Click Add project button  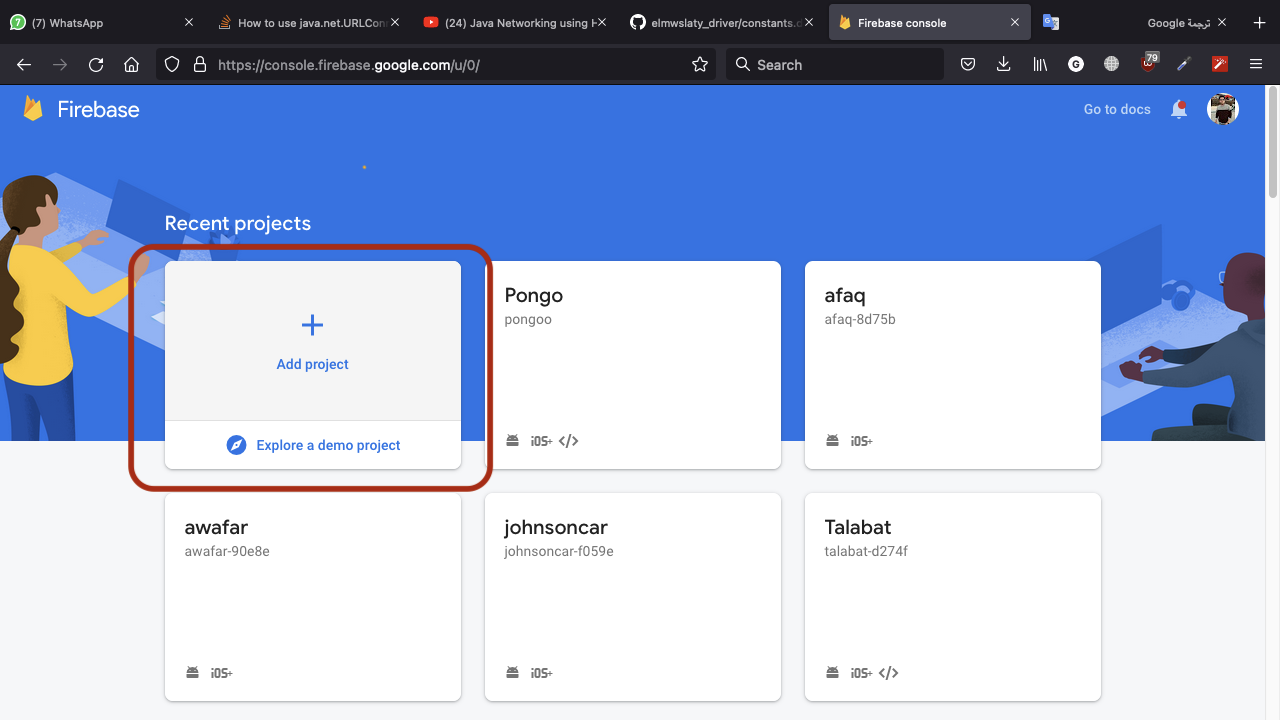coord(313,341)
